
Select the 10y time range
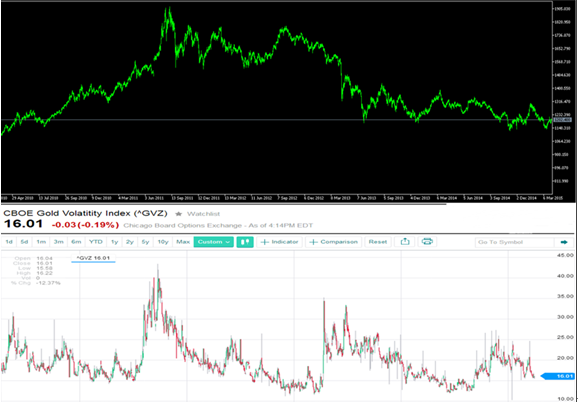coord(163,242)
